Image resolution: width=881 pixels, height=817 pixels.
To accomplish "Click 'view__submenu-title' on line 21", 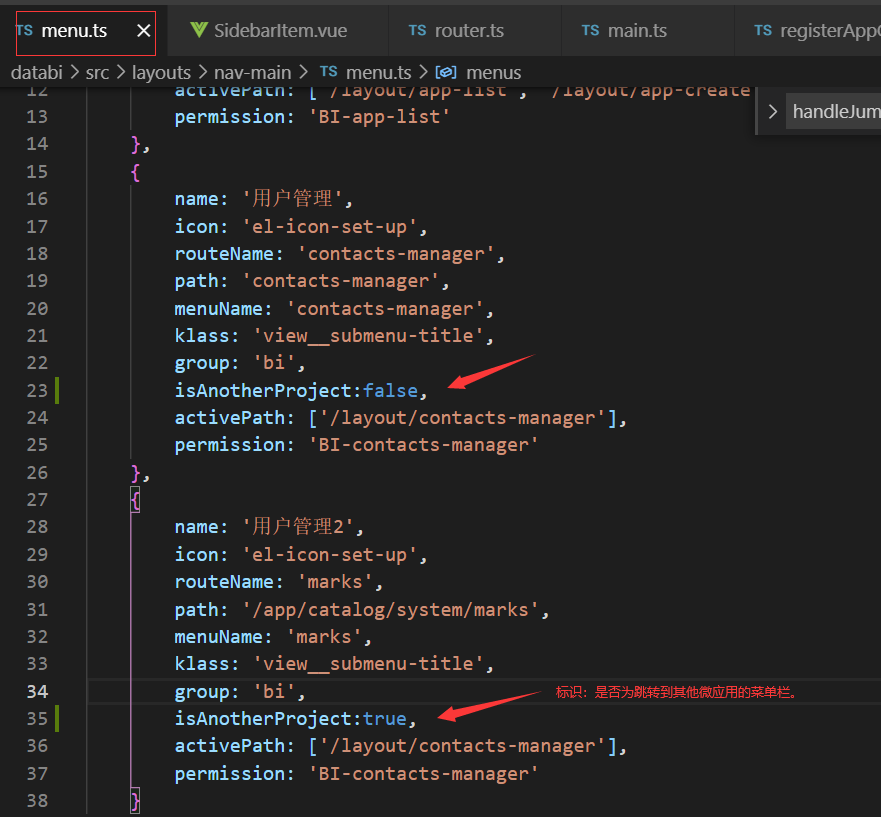I will click(368, 336).
